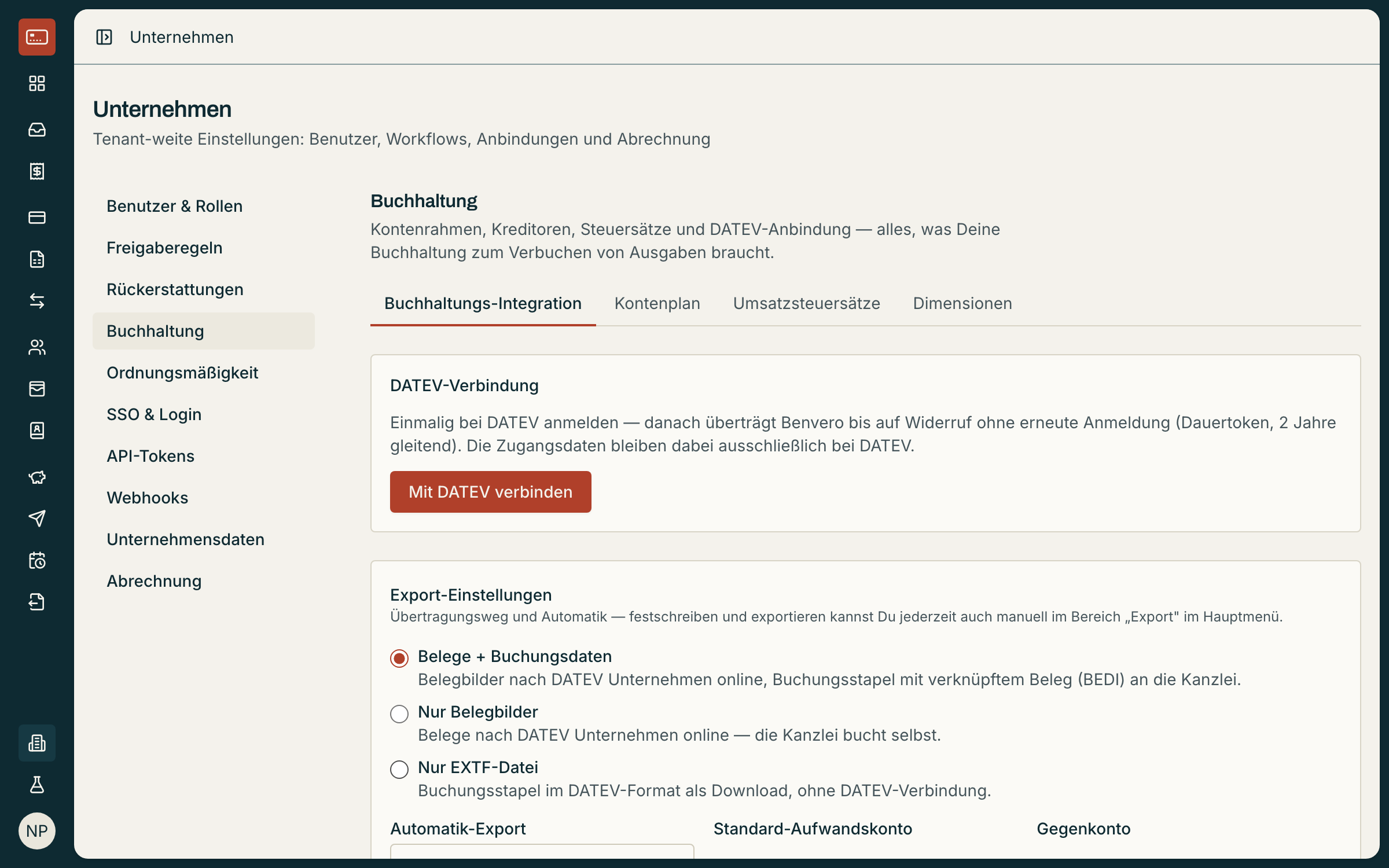This screenshot has height=868, width=1389.
Task: Open the inbox tray icon in sidebar
Action: tap(37, 130)
